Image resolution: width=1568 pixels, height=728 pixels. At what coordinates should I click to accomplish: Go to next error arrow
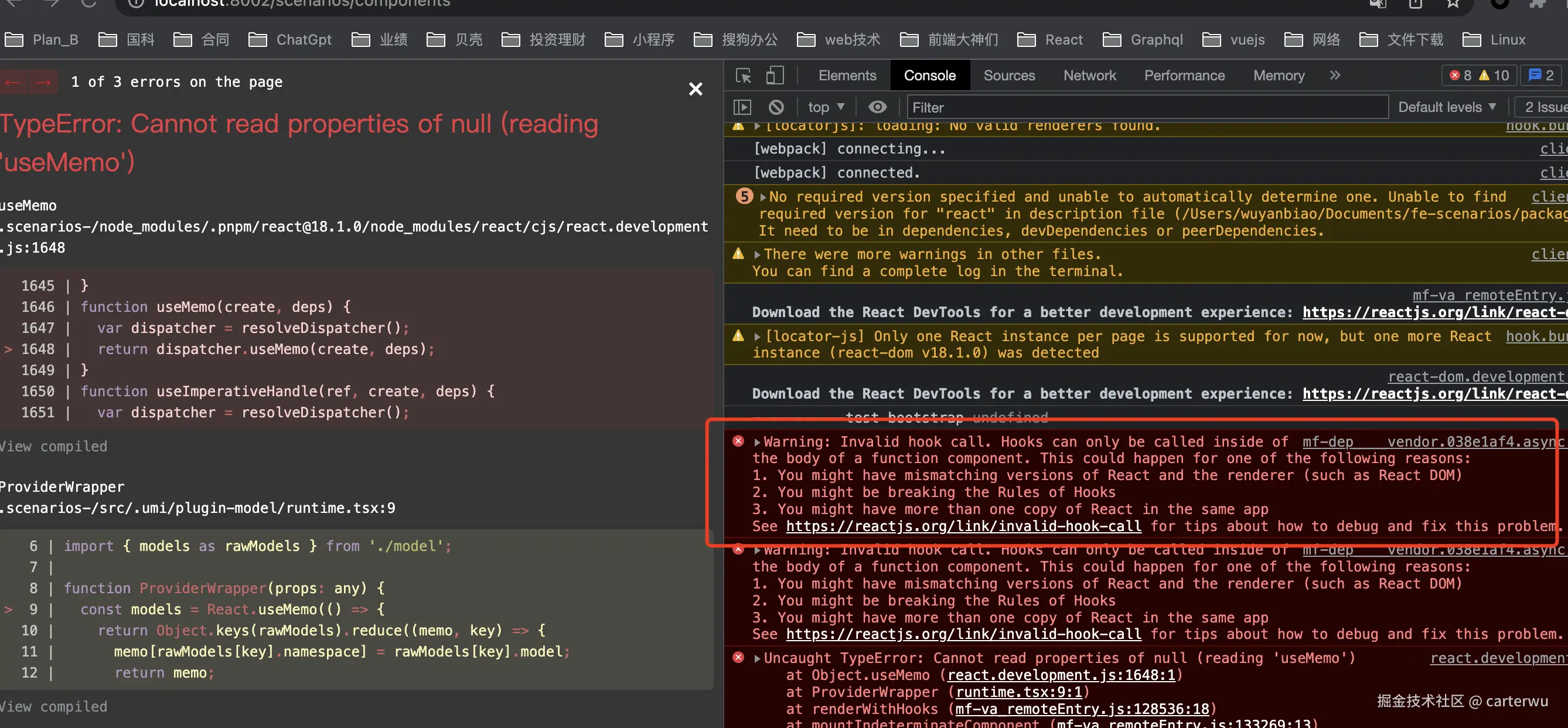[43, 81]
